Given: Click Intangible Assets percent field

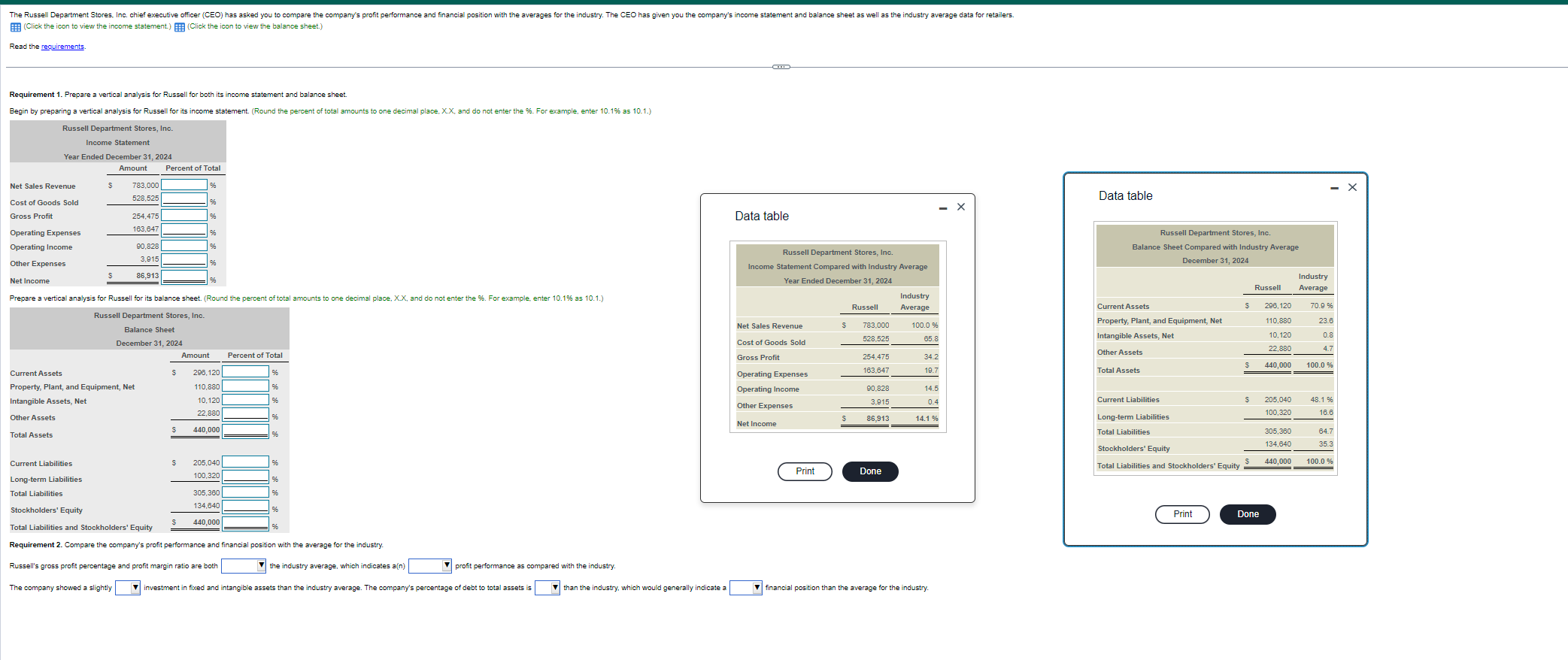Looking at the screenshot, I should (245, 400).
